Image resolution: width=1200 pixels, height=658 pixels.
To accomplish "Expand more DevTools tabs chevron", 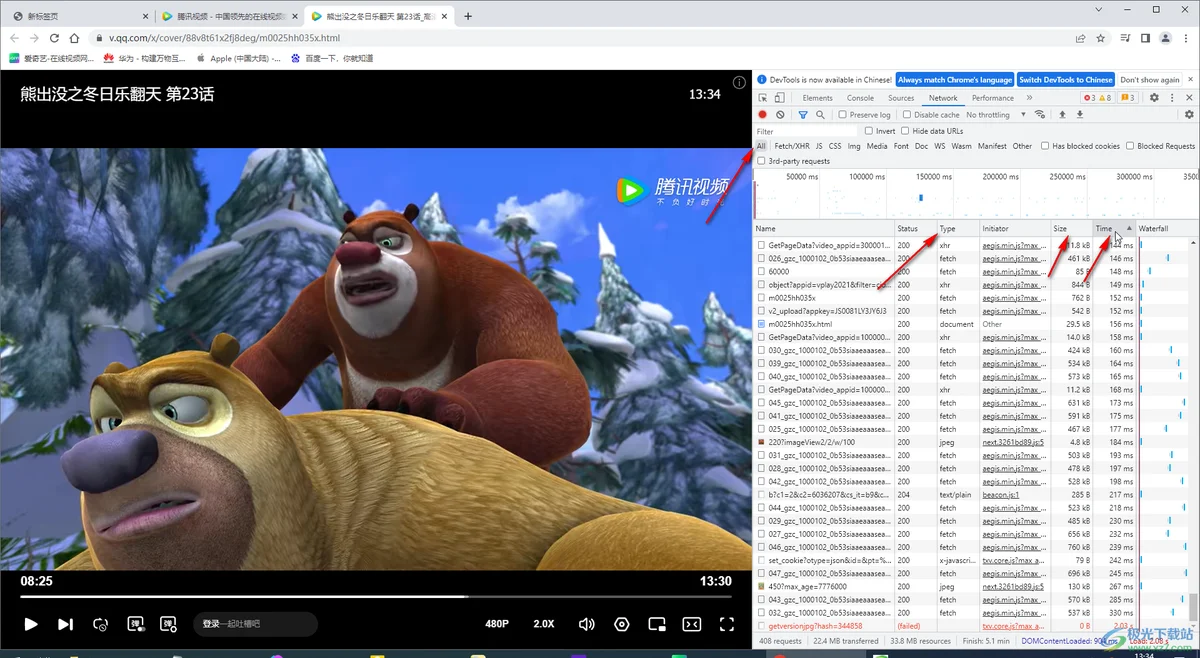I will (1029, 98).
